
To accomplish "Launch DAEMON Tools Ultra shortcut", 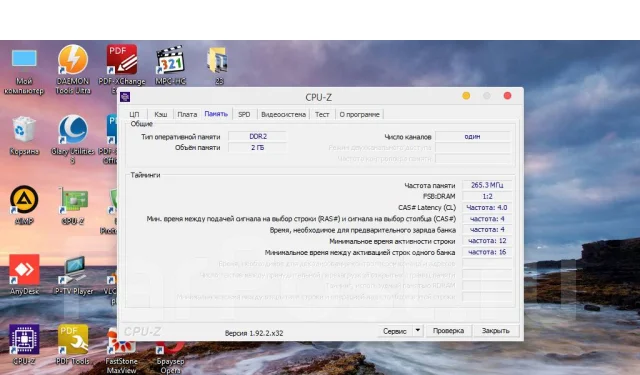I will [73, 69].
